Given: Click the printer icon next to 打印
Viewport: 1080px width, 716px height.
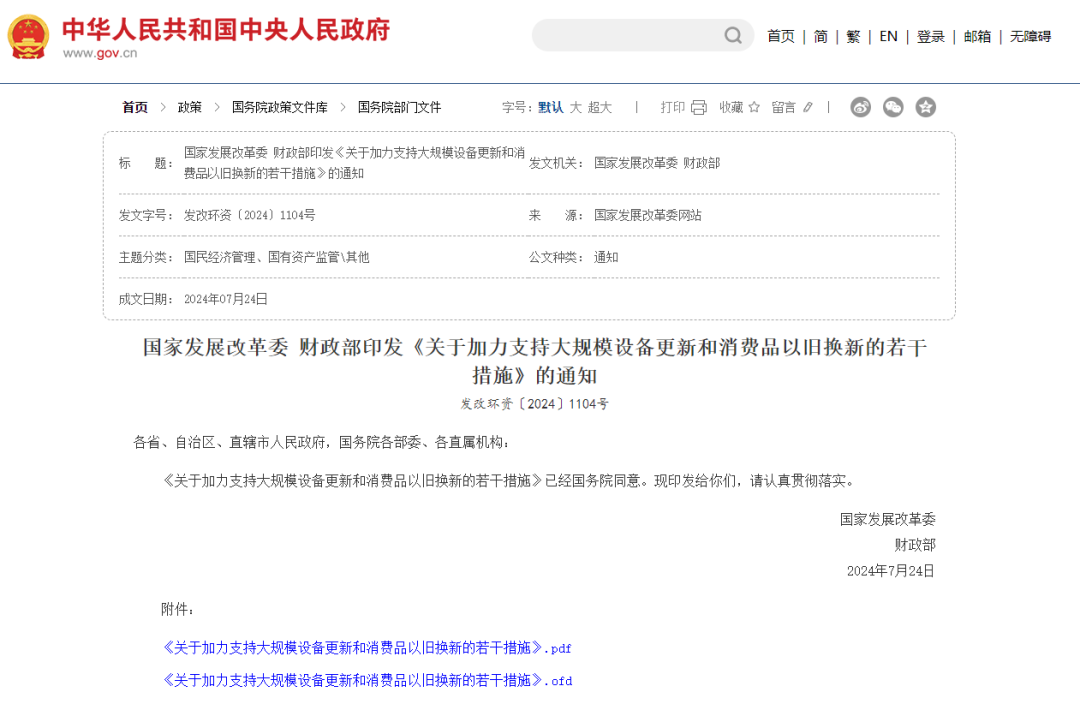Looking at the screenshot, I should click(x=698, y=107).
